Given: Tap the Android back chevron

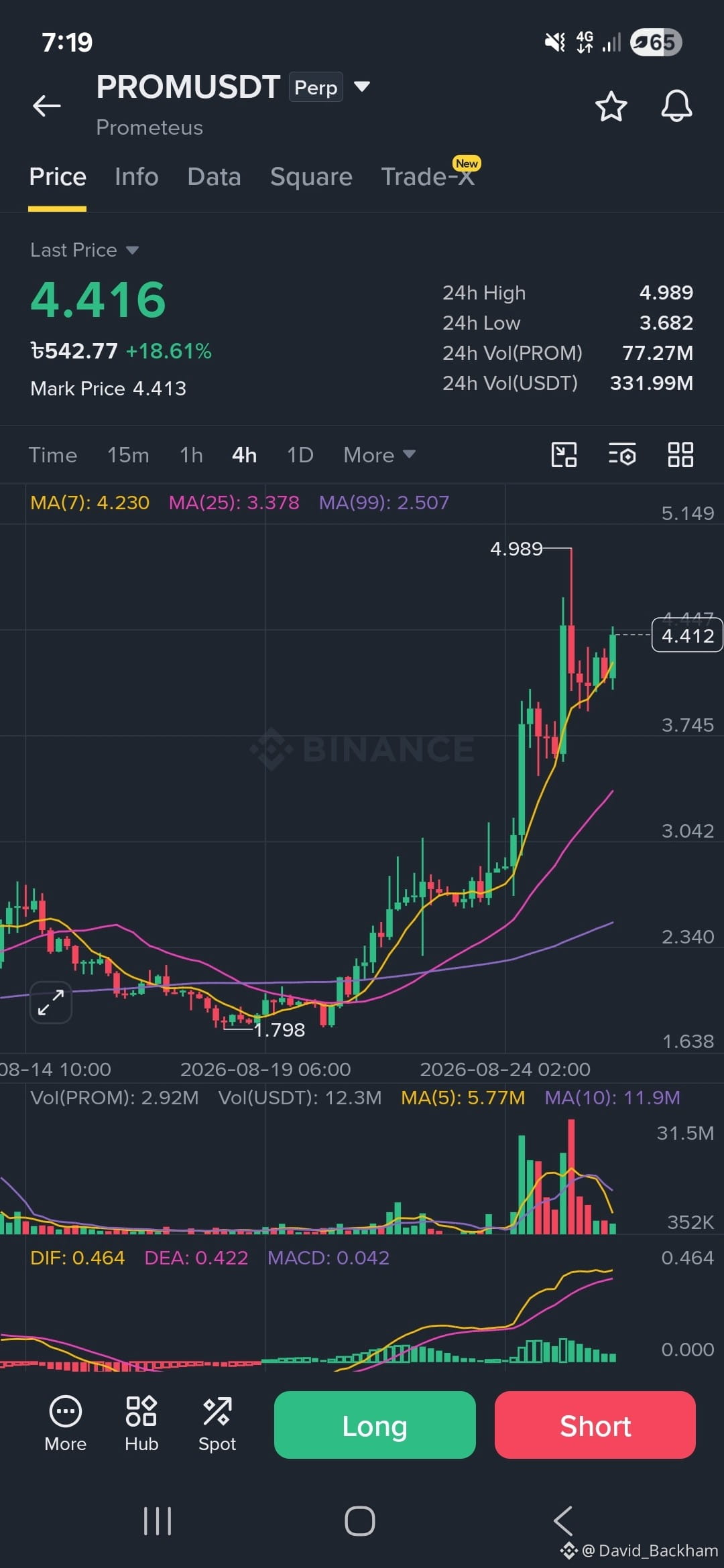Looking at the screenshot, I should point(563,1521).
